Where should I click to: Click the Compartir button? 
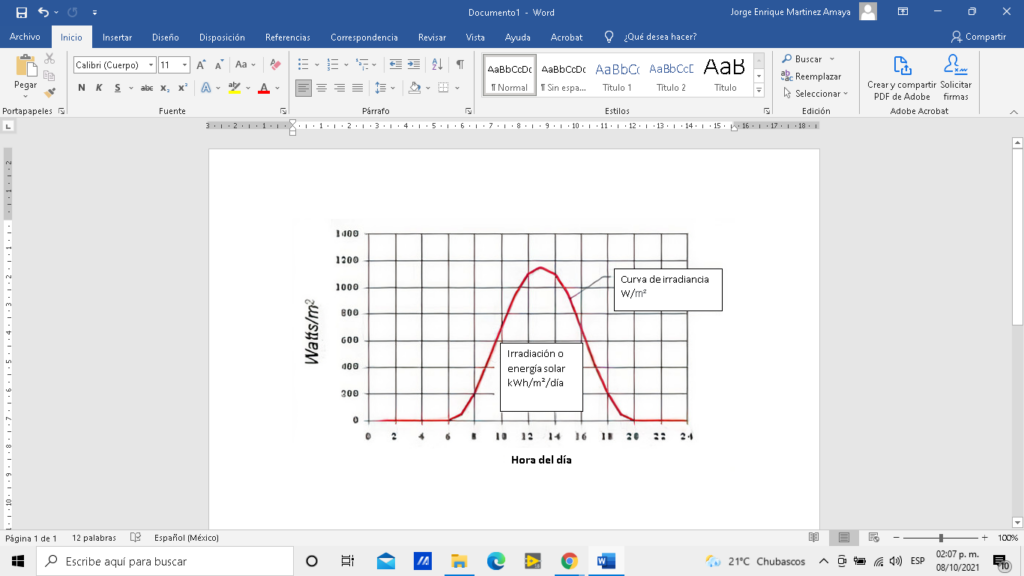tap(978, 37)
